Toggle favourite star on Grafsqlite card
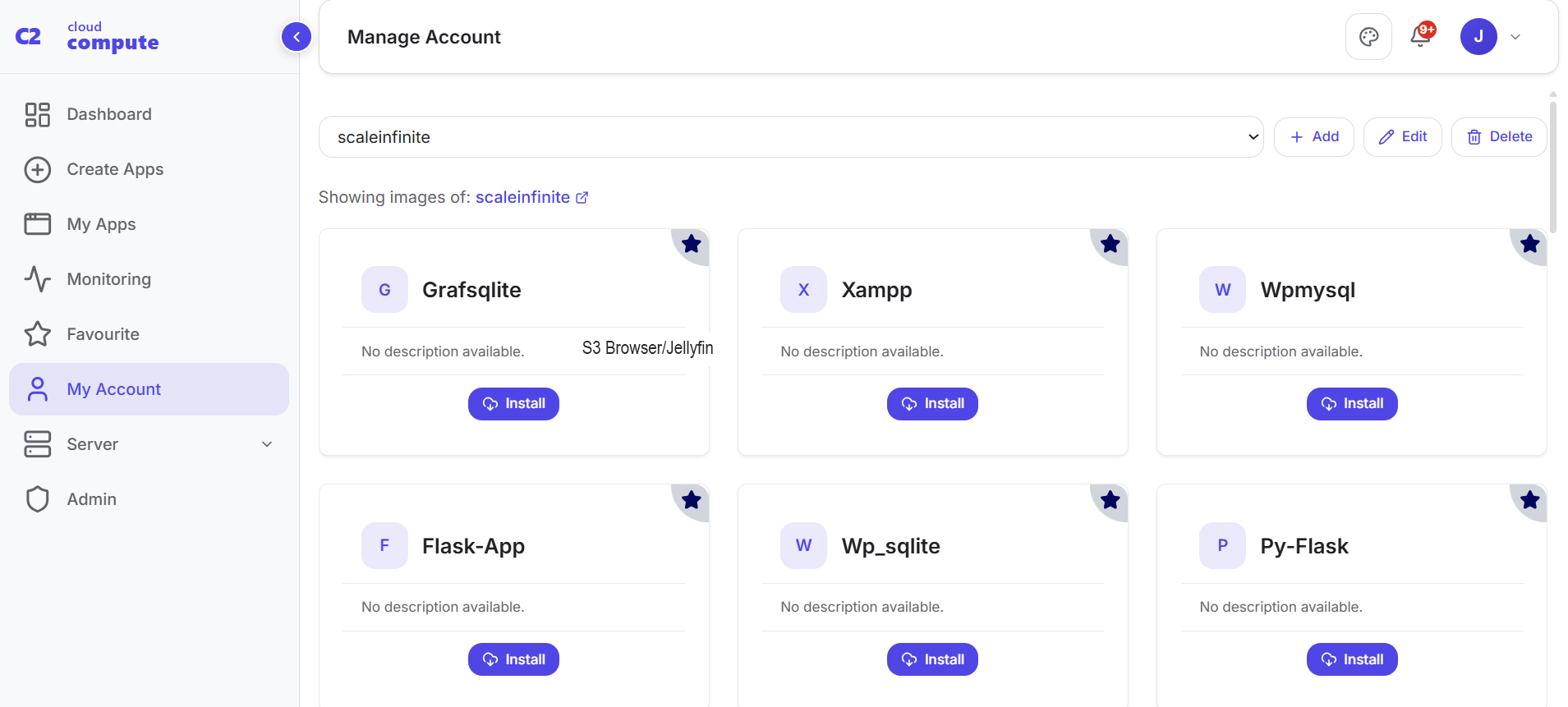 (692, 244)
